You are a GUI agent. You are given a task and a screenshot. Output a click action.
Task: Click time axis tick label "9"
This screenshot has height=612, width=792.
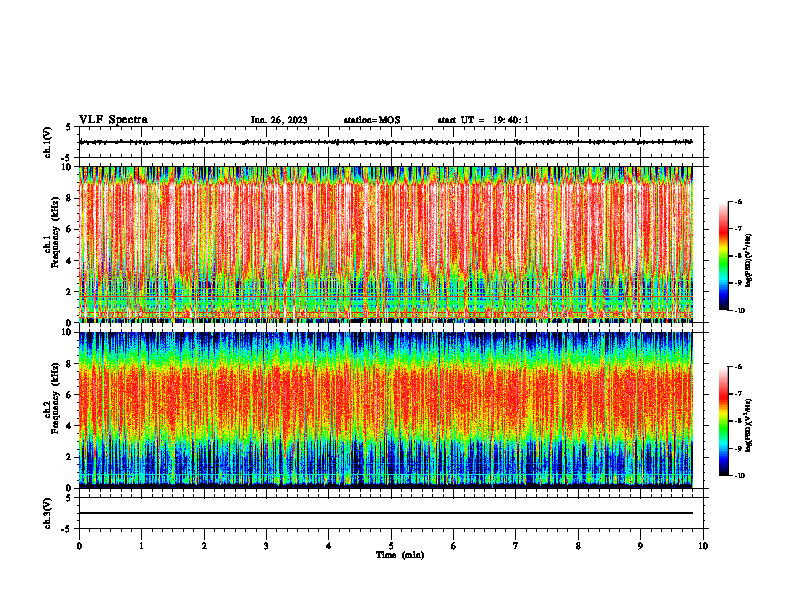(x=640, y=546)
